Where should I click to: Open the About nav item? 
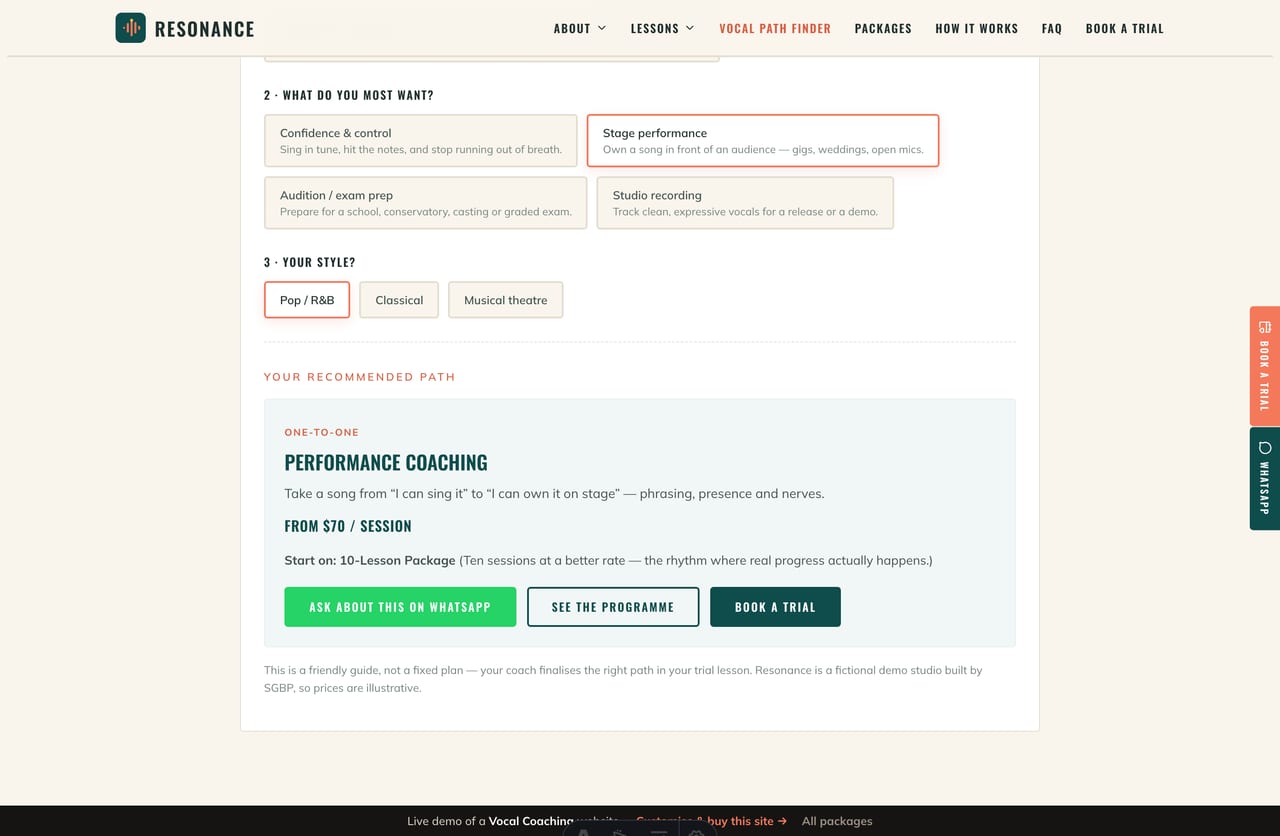tap(580, 28)
